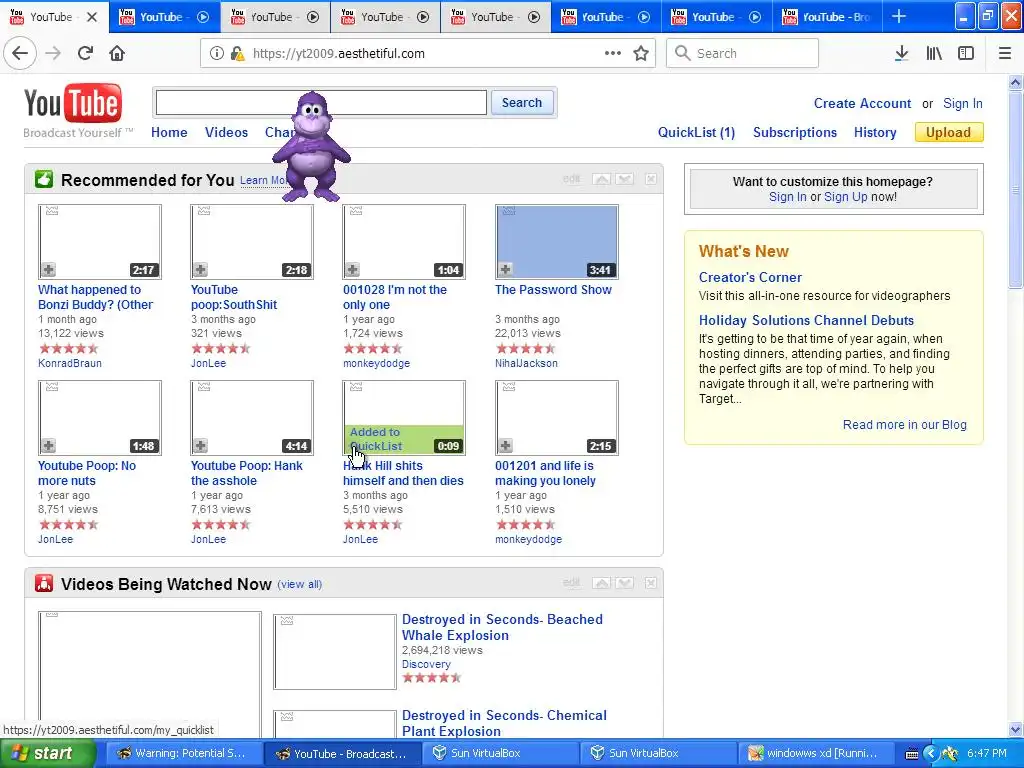1024x768 pixels.
Task: Open the Firefox hamburger menu
Action: pos(1004,53)
